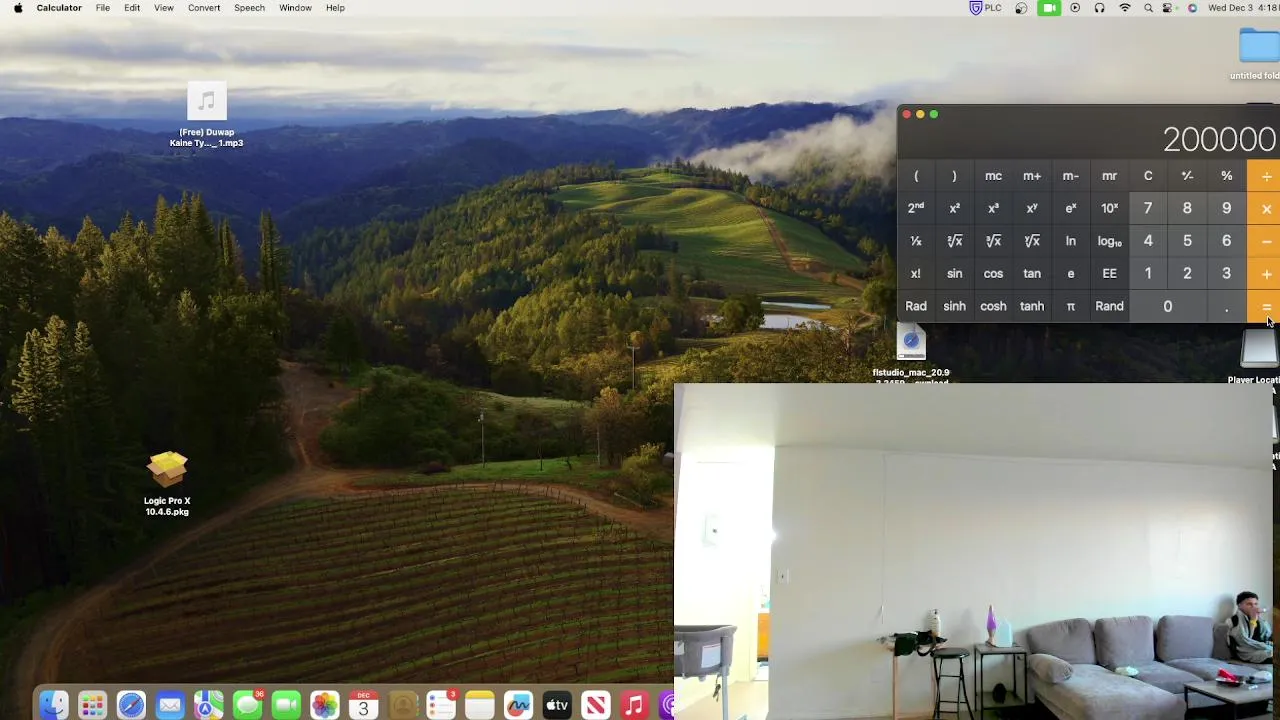The image size is (1280, 720).
Task: Open the Convert menu
Action: pos(204,8)
